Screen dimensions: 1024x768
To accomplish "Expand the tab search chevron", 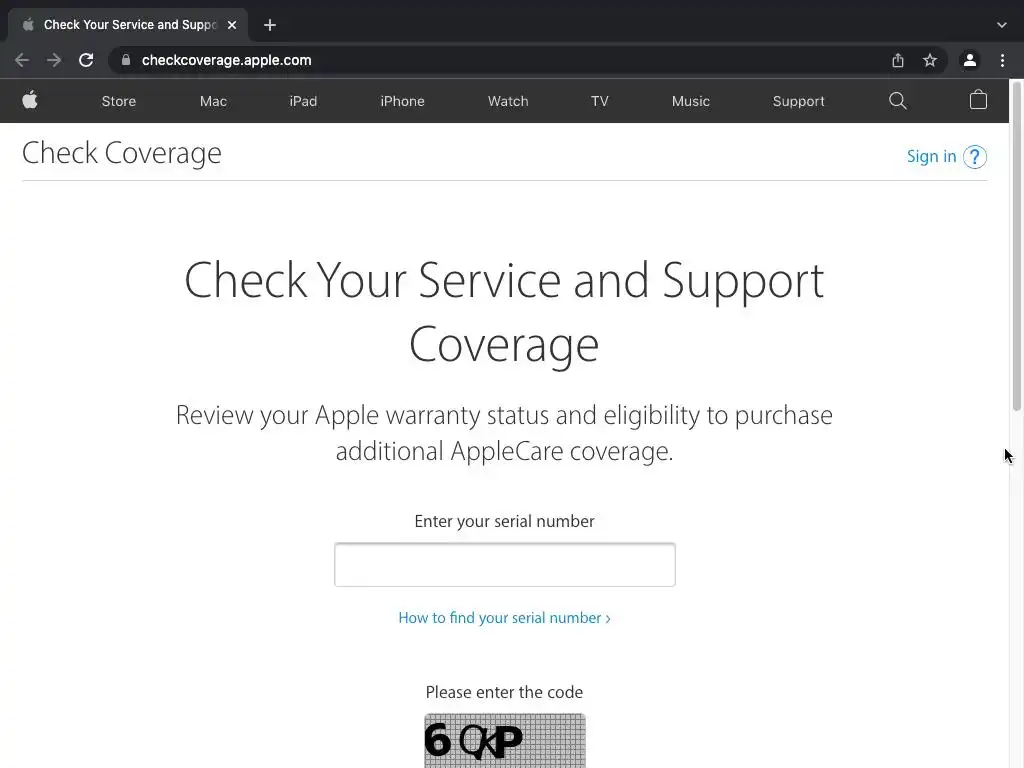I will [1002, 25].
